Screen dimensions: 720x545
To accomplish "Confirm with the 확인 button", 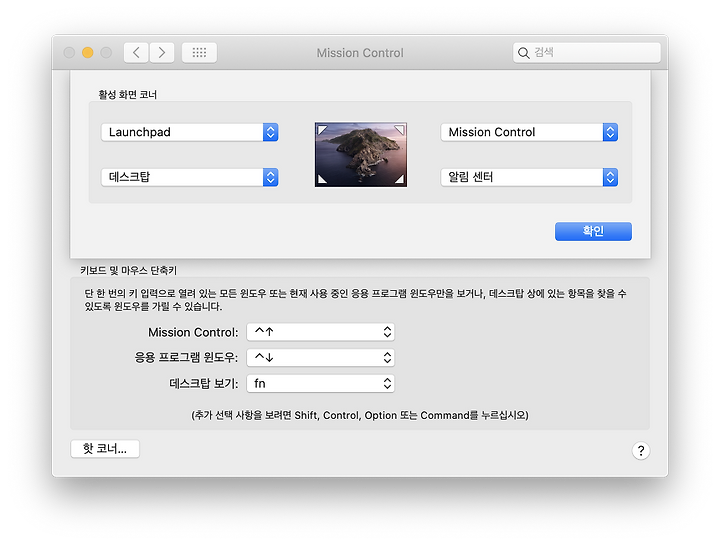I will [593, 231].
